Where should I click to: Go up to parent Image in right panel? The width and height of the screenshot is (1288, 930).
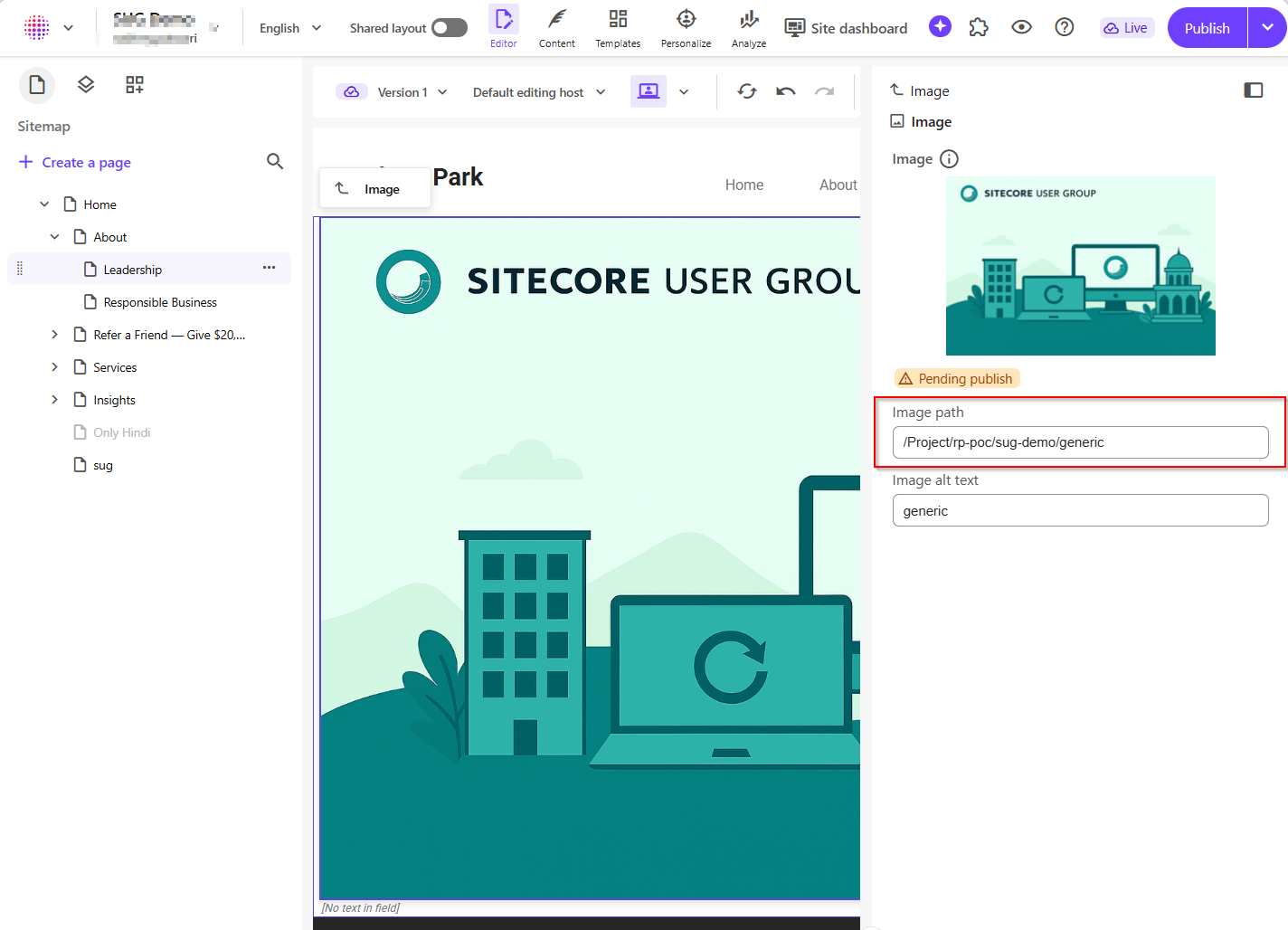[x=920, y=90]
